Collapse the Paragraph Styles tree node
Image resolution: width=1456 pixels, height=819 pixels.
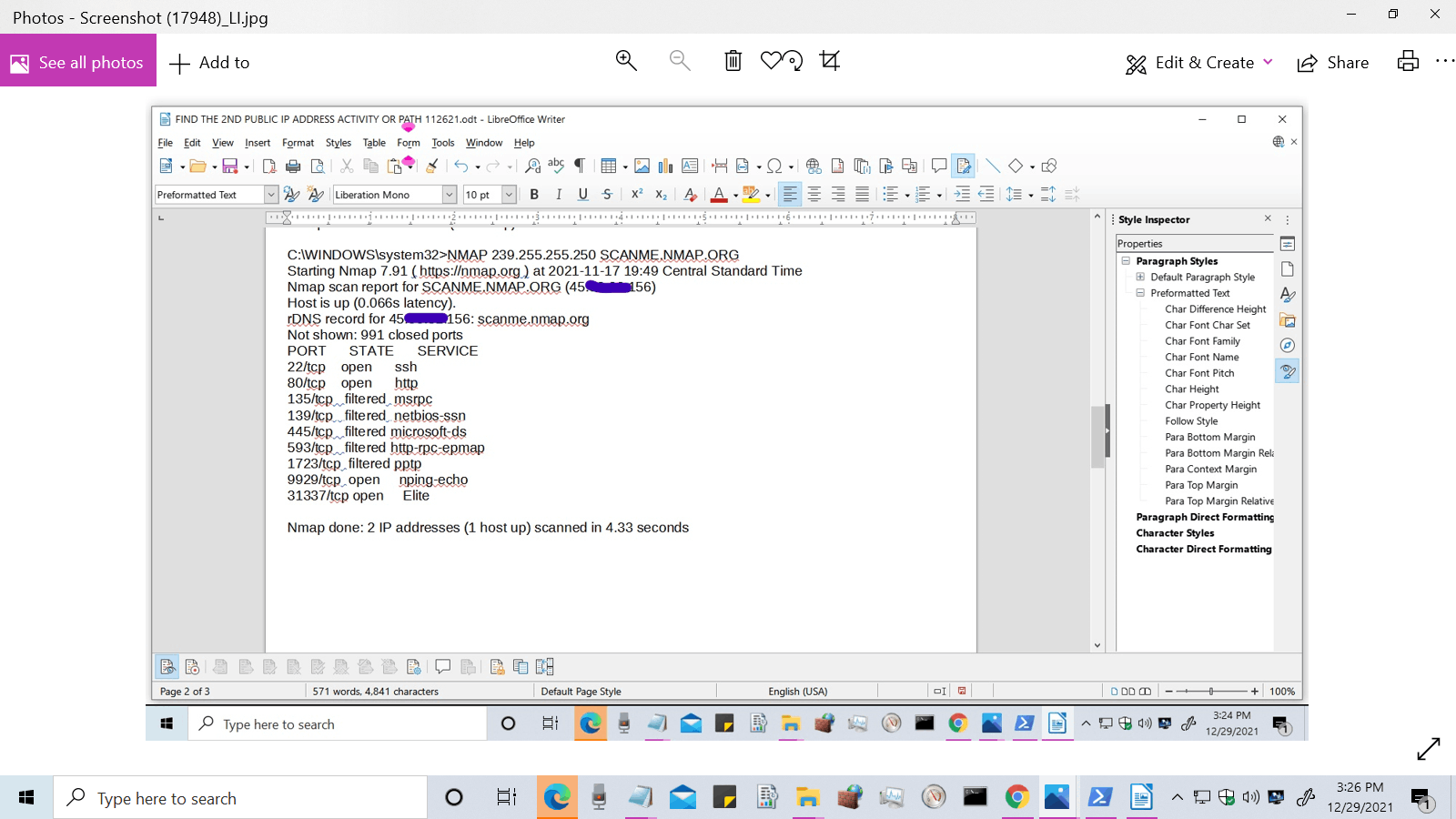[x=1126, y=261]
